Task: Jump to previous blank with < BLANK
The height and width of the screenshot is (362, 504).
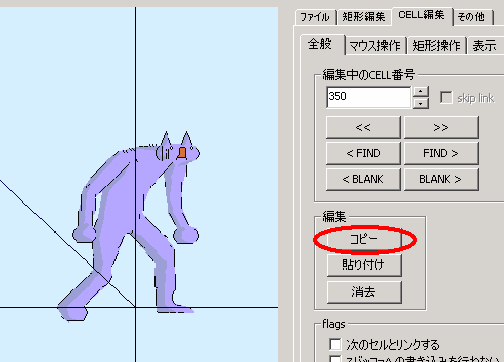Action: coord(363,179)
